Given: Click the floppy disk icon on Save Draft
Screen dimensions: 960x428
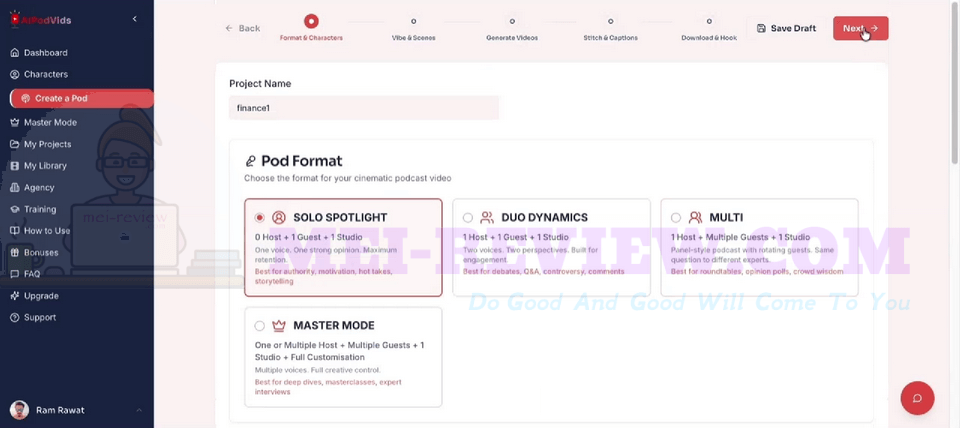Looking at the screenshot, I should coord(761,28).
